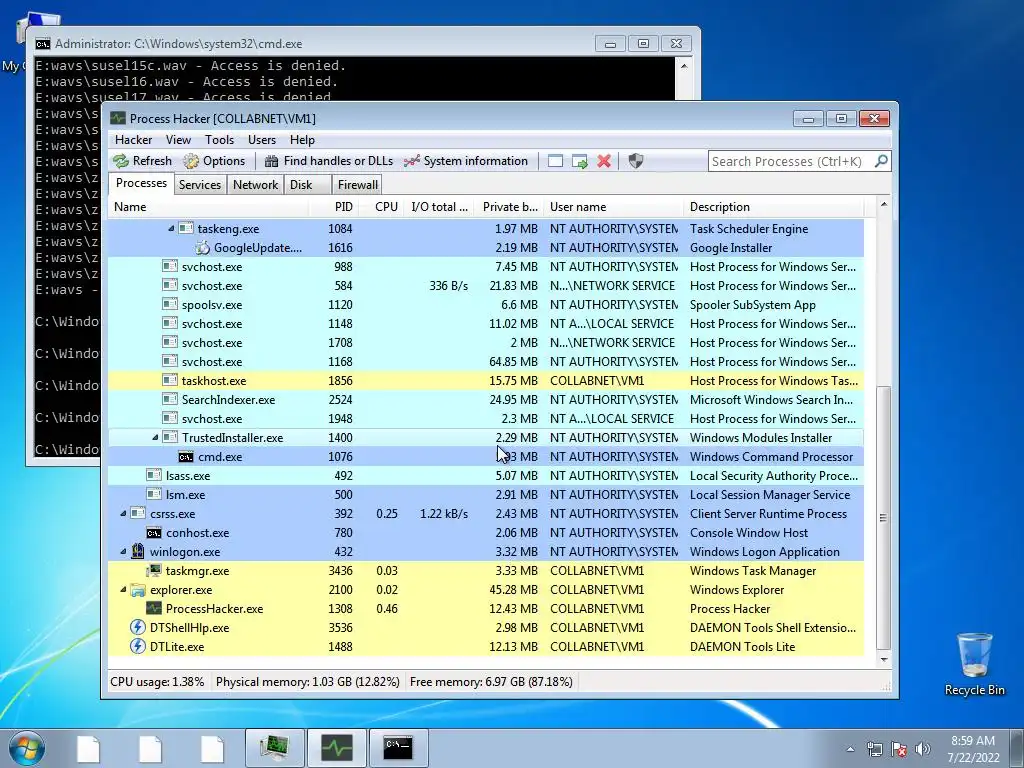Switch to cmd taskbar icon
The image size is (1024, 768).
tap(398, 748)
